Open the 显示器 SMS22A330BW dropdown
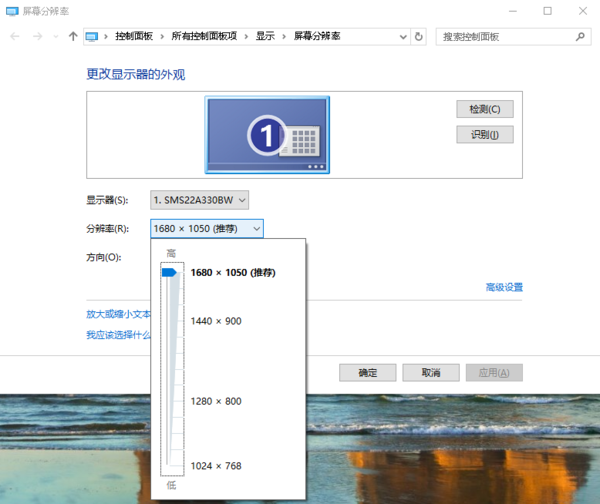 199,200
